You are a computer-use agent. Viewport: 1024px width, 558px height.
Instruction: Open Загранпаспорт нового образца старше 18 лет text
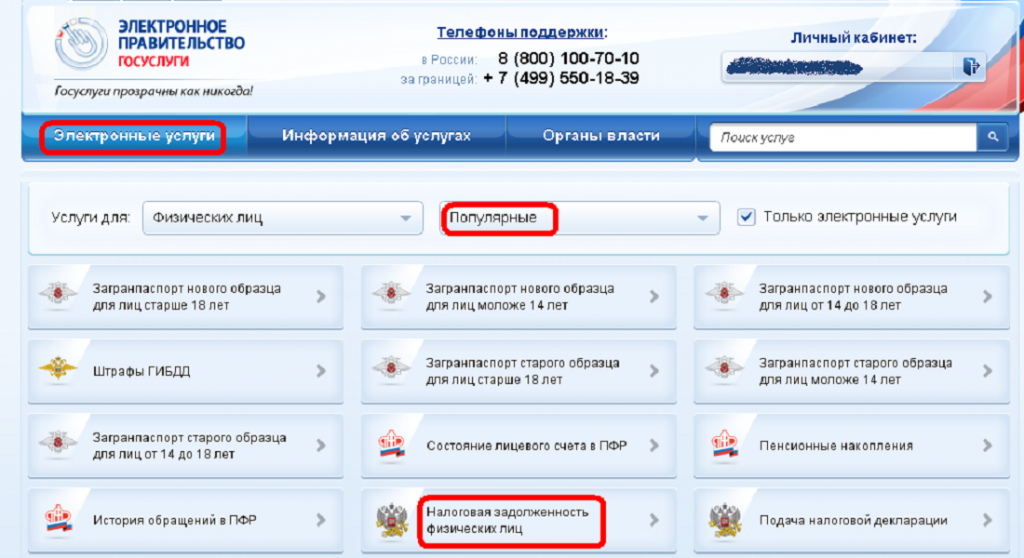(187, 297)
